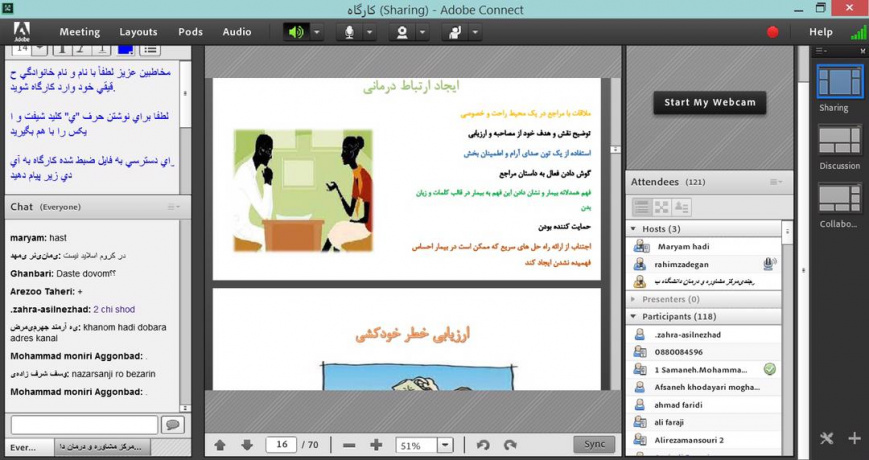Select participant ahmad faridi
The image size is (869, 460).
[x=704, y=405]
